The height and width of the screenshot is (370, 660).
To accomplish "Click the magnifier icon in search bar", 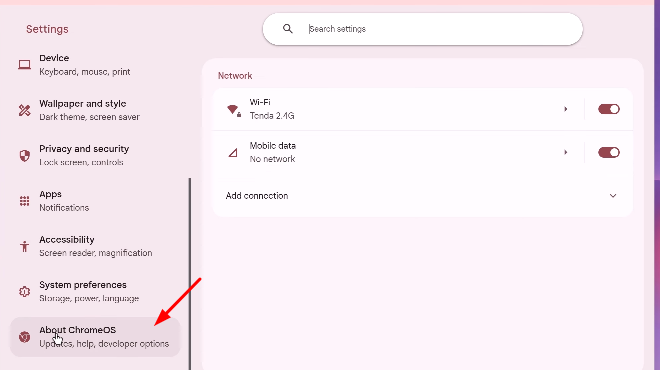I will (x=287, y=29).
